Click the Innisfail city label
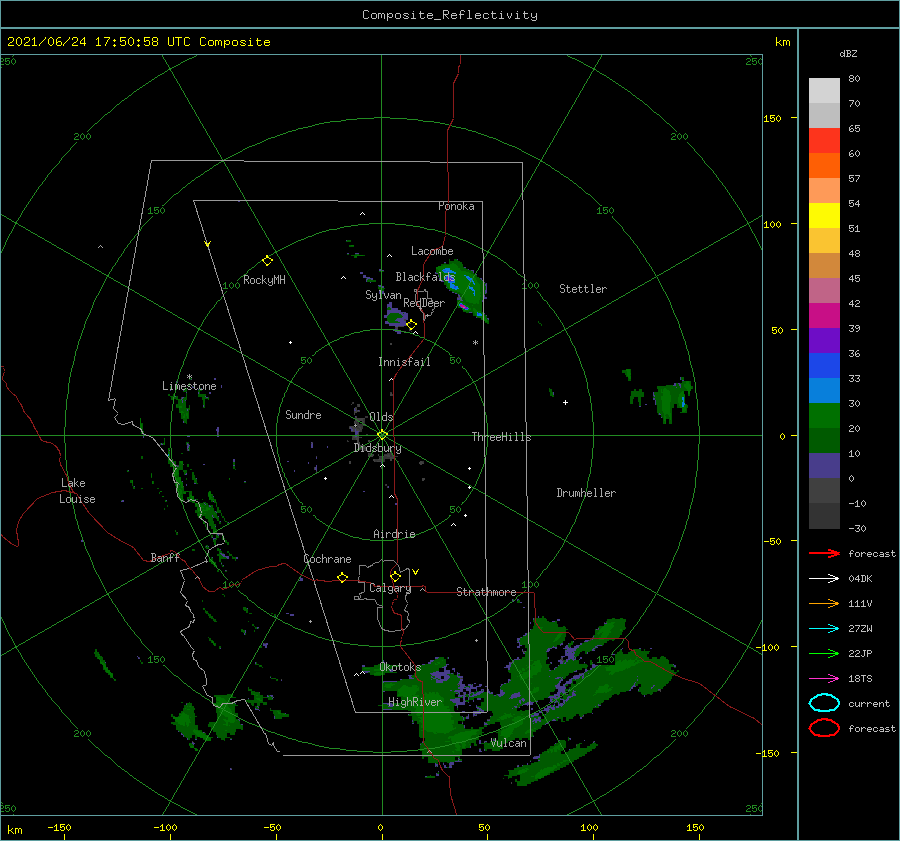 [404, 362]
